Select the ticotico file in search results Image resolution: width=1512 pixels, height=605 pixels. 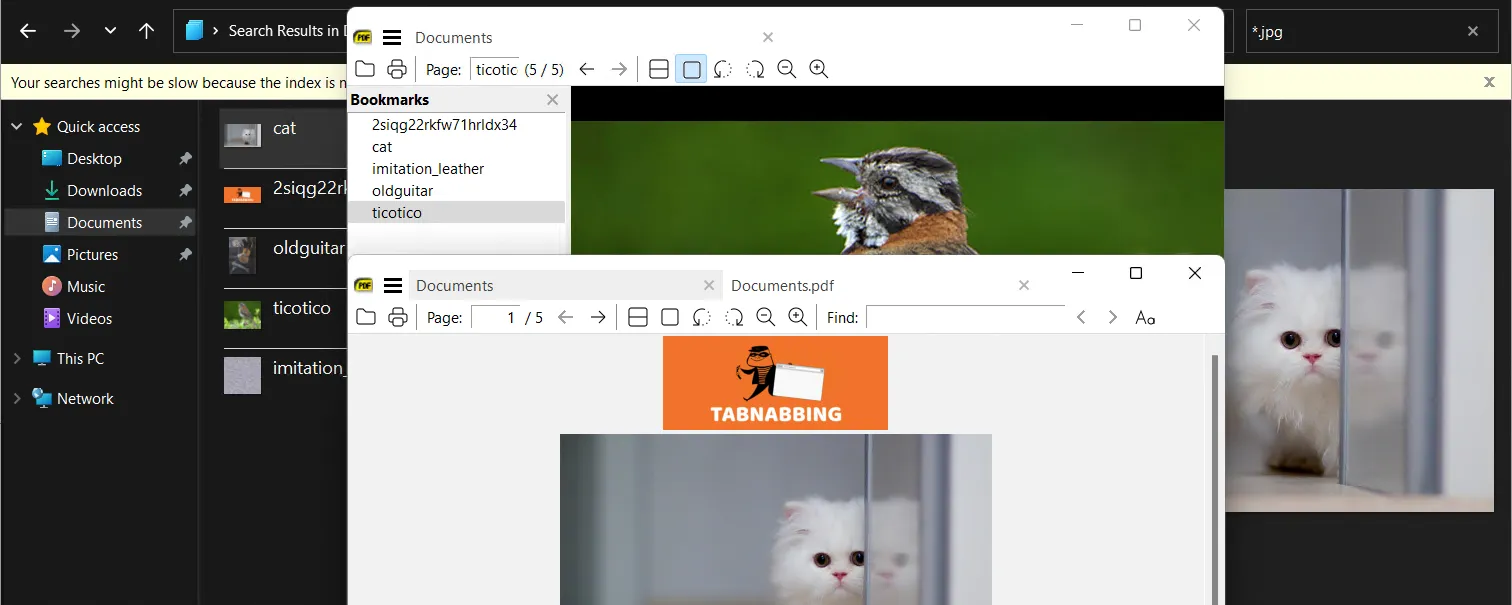coord(283,315)
